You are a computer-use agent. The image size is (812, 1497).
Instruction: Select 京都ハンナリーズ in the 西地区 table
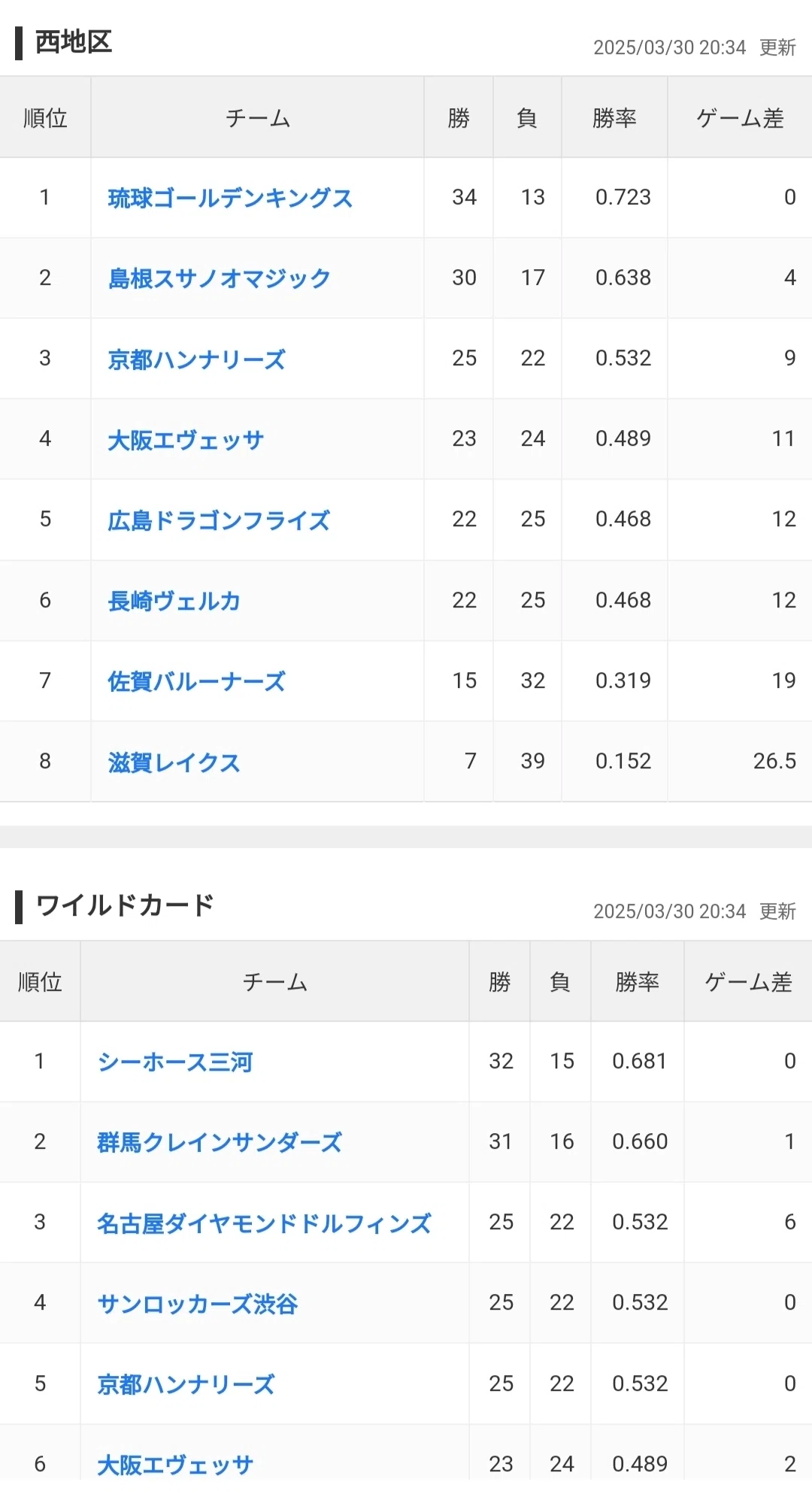coord(197,359)
